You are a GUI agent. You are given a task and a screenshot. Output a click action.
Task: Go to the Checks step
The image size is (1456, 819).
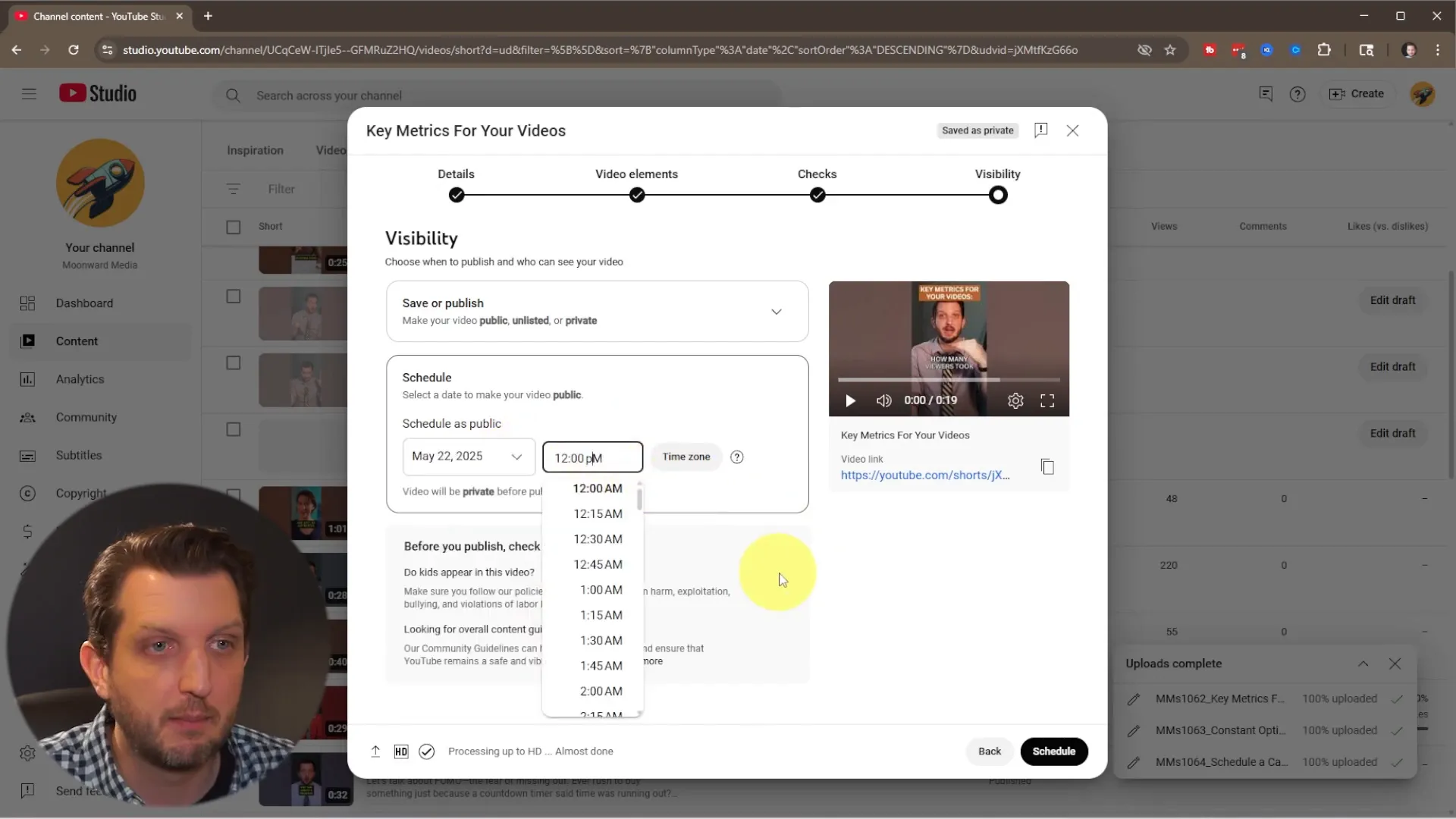817,184
